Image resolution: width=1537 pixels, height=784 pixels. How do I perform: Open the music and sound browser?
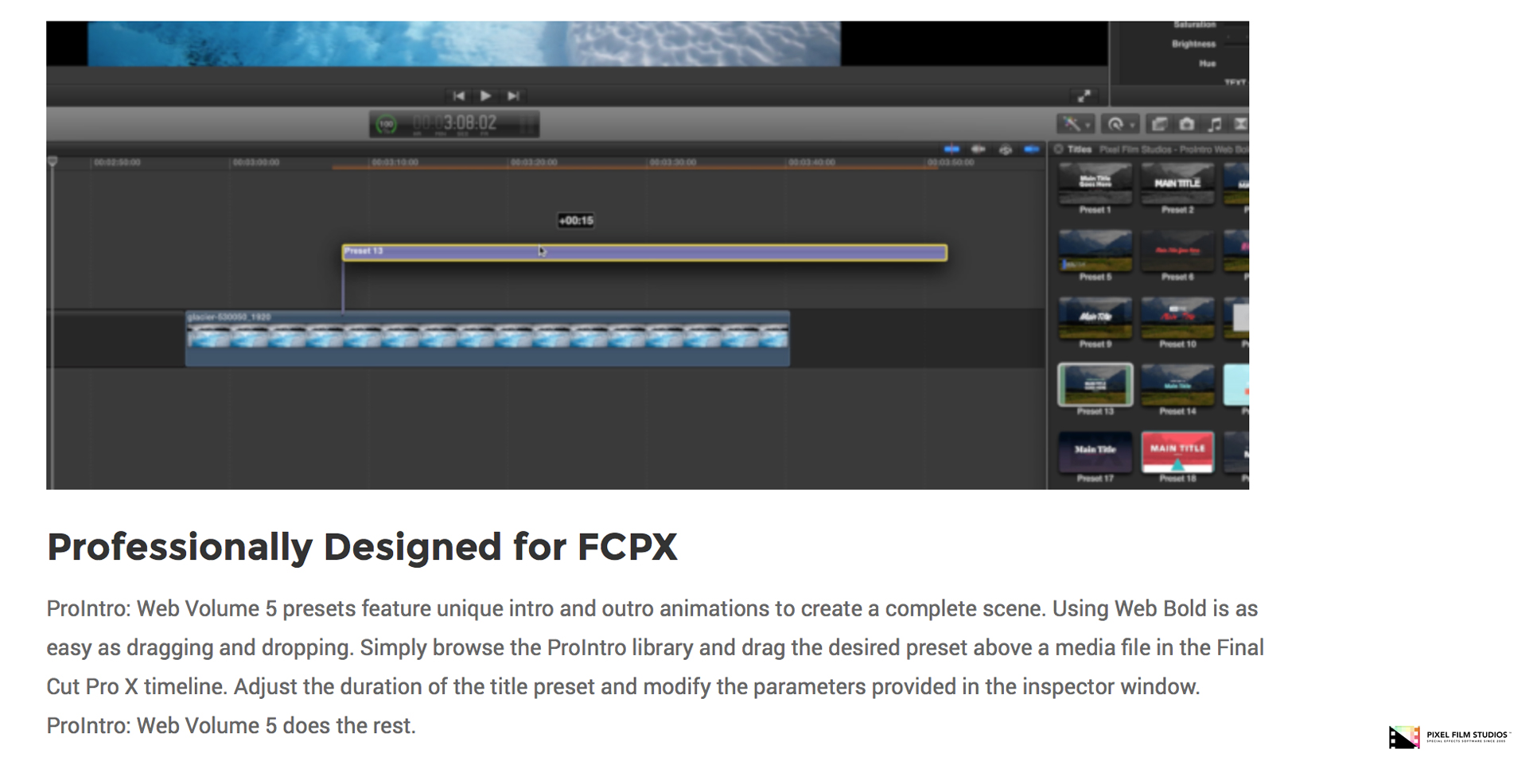1214,124
